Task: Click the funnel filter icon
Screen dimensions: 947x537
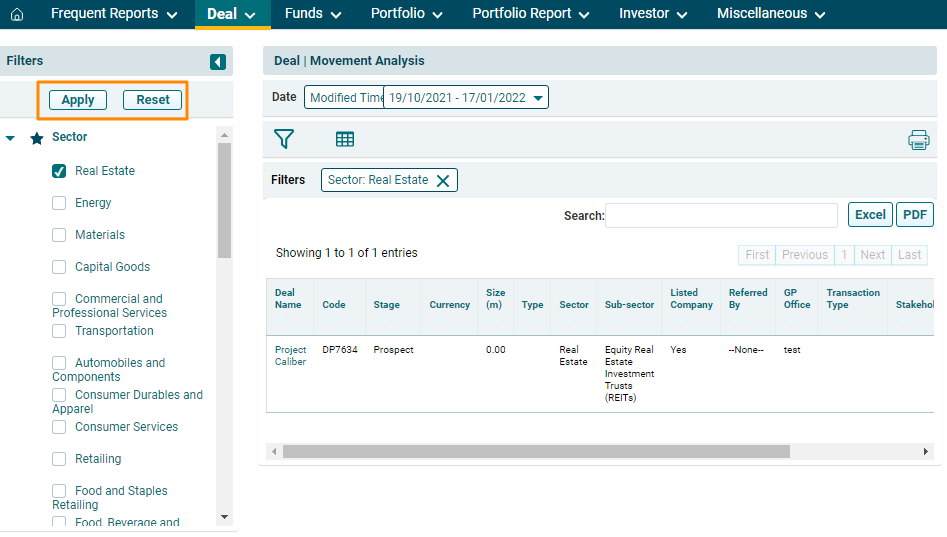Action: (x=284, y=139)
